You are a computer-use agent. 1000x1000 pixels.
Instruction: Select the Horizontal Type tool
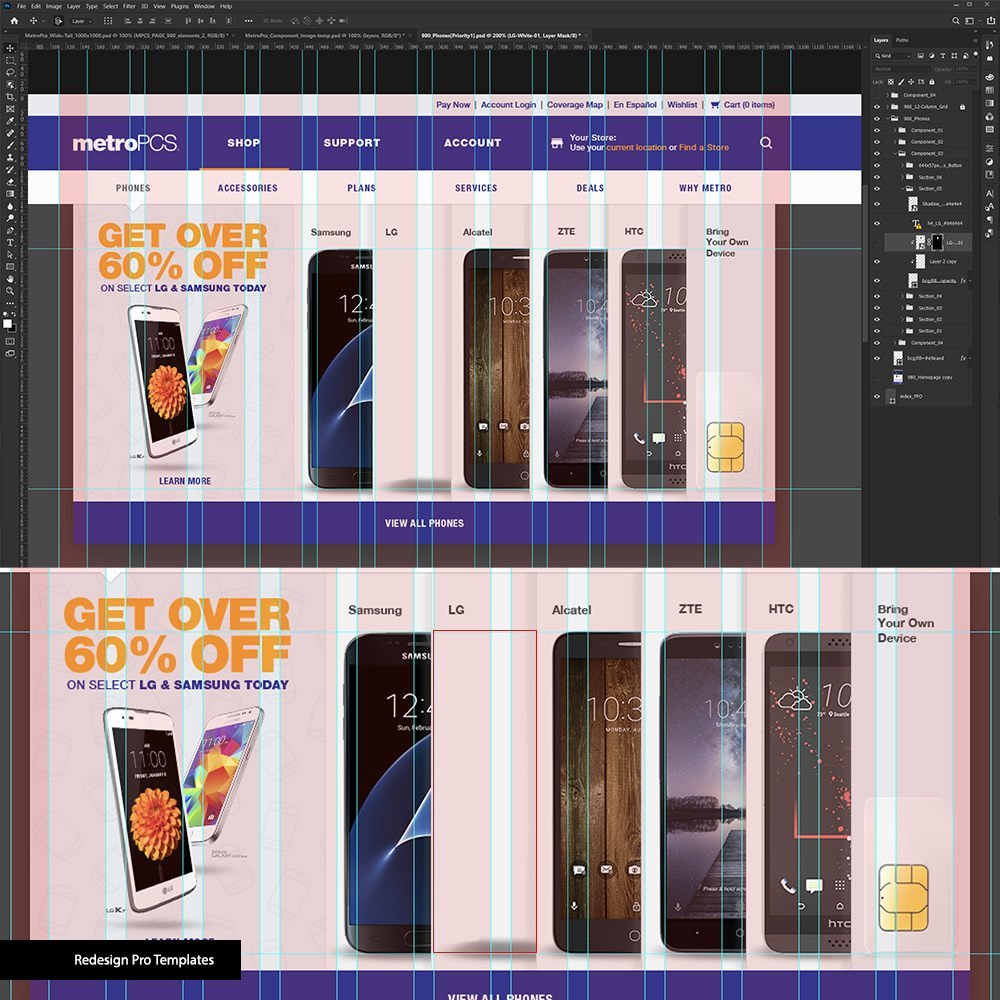point(9,242)
